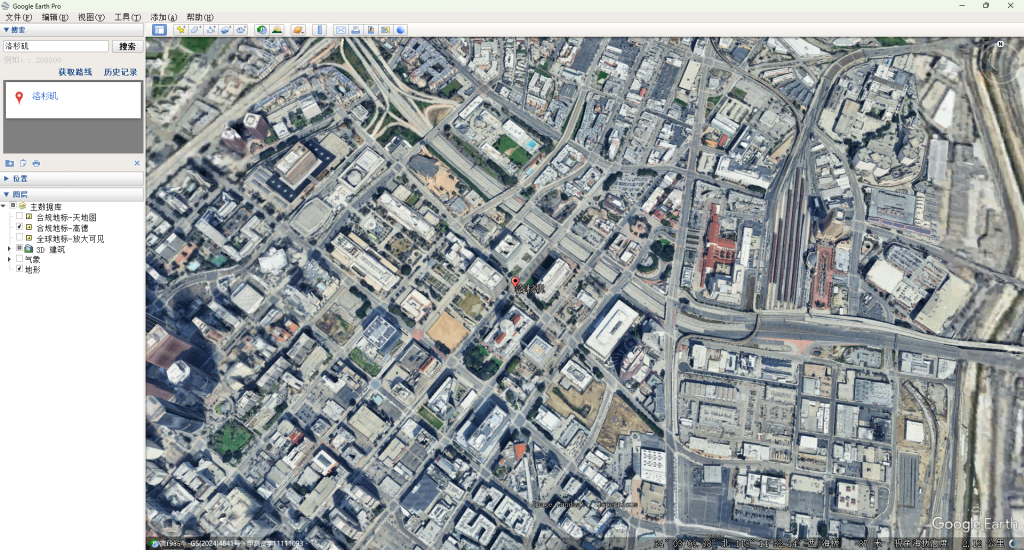Image resolution: width=1024 pixels, height=550 pixels.
Task: Toggle the sidebar visibility toolbar button
Action: coord(159,30)
